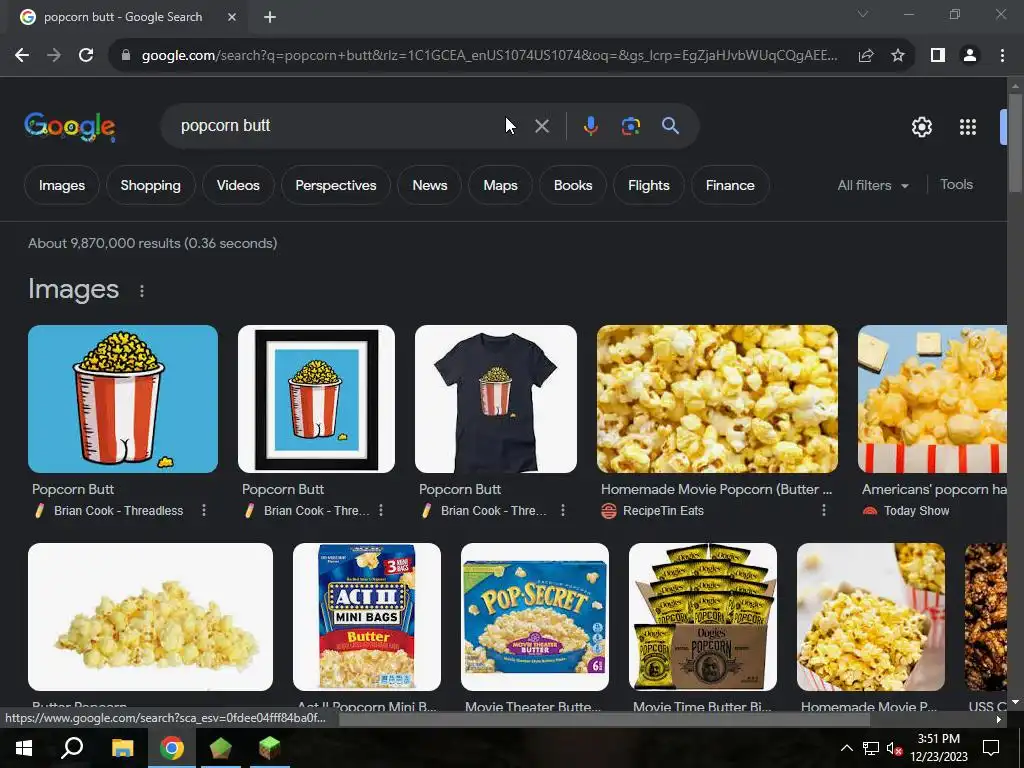Switch to Videos filter
The width and height of the screenshot is (1024, 768).
click(238, 185)
